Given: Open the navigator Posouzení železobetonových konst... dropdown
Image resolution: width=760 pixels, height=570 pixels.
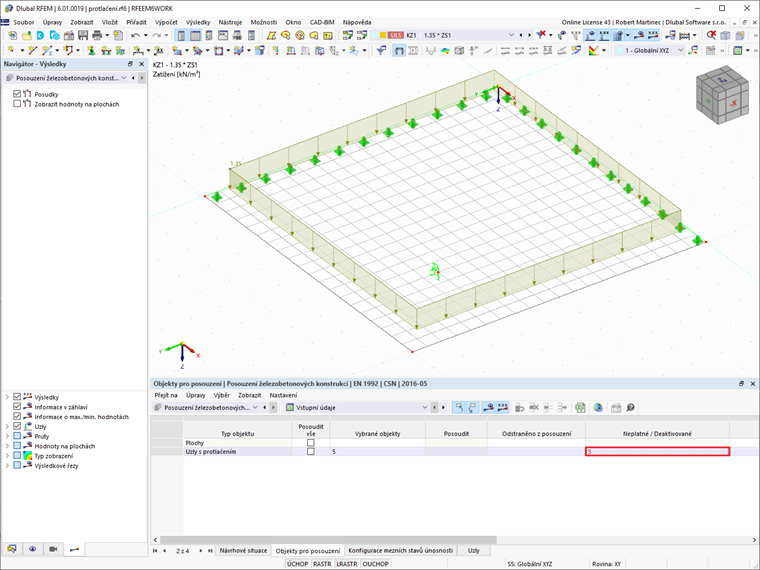Looking at the screenshot, I should (124, 78).
